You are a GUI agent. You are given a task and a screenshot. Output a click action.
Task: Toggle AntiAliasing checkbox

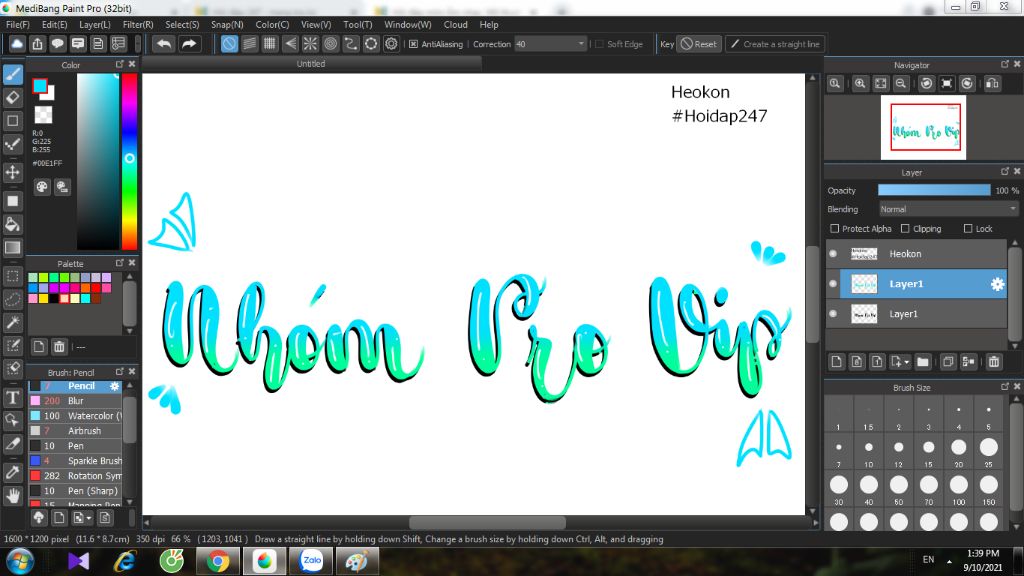coord(413,44)
